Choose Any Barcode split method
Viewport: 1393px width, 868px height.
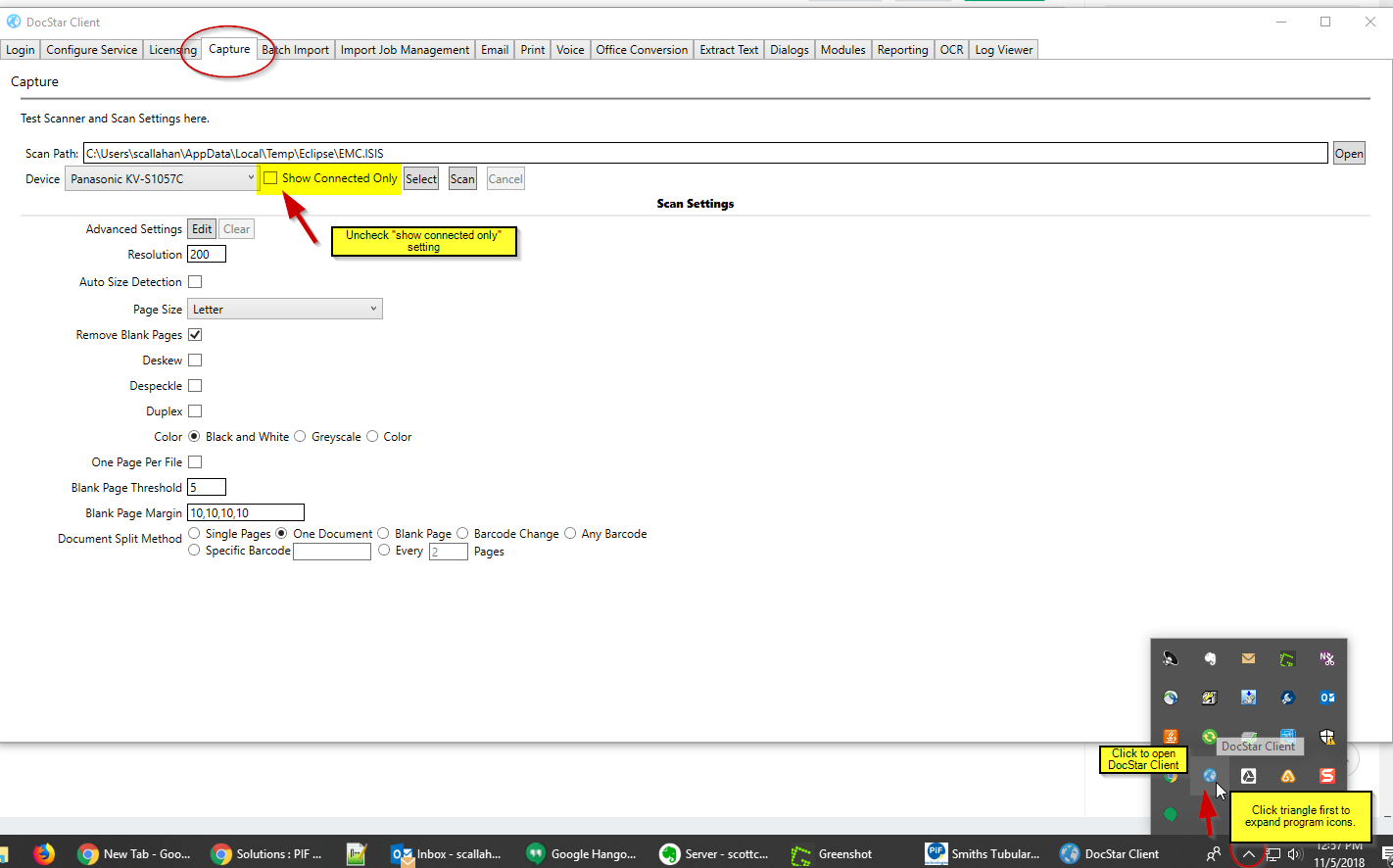(570, 534)
